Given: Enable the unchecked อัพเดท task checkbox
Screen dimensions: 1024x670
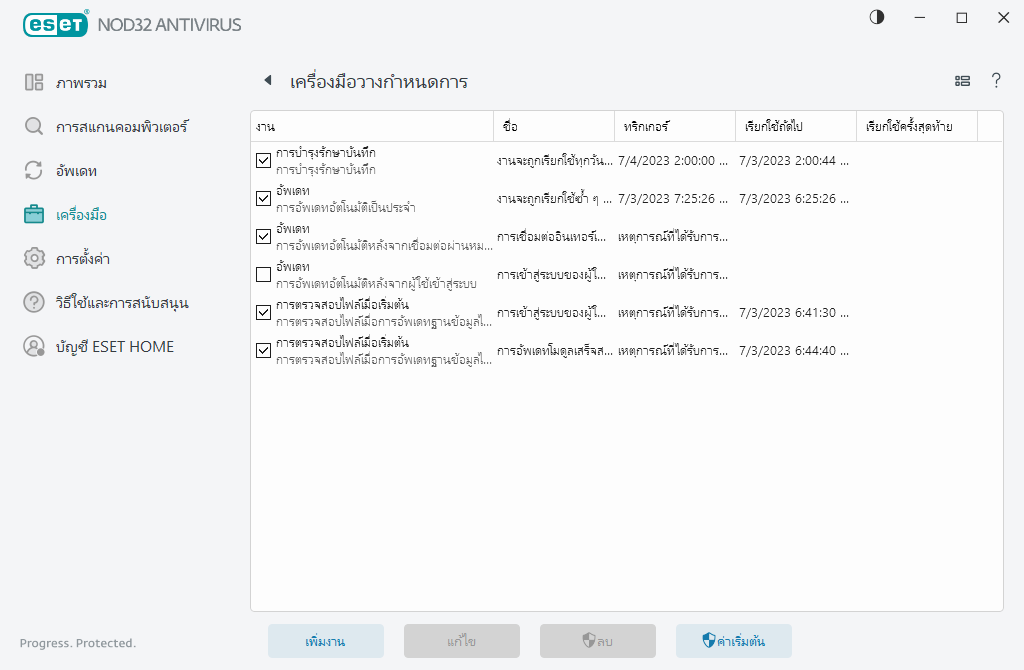Looking at the screenshot, I should (x=264, y=274).
